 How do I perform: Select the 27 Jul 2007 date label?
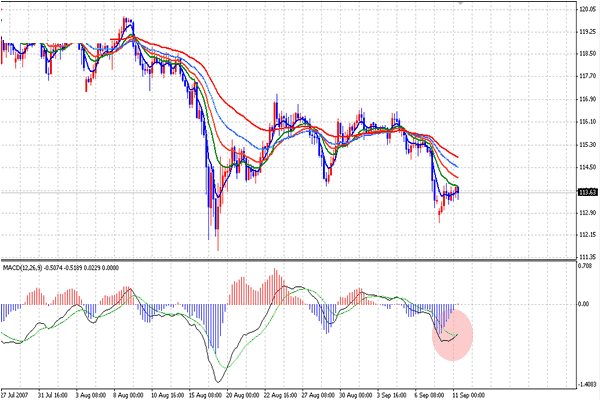[15, 395]
